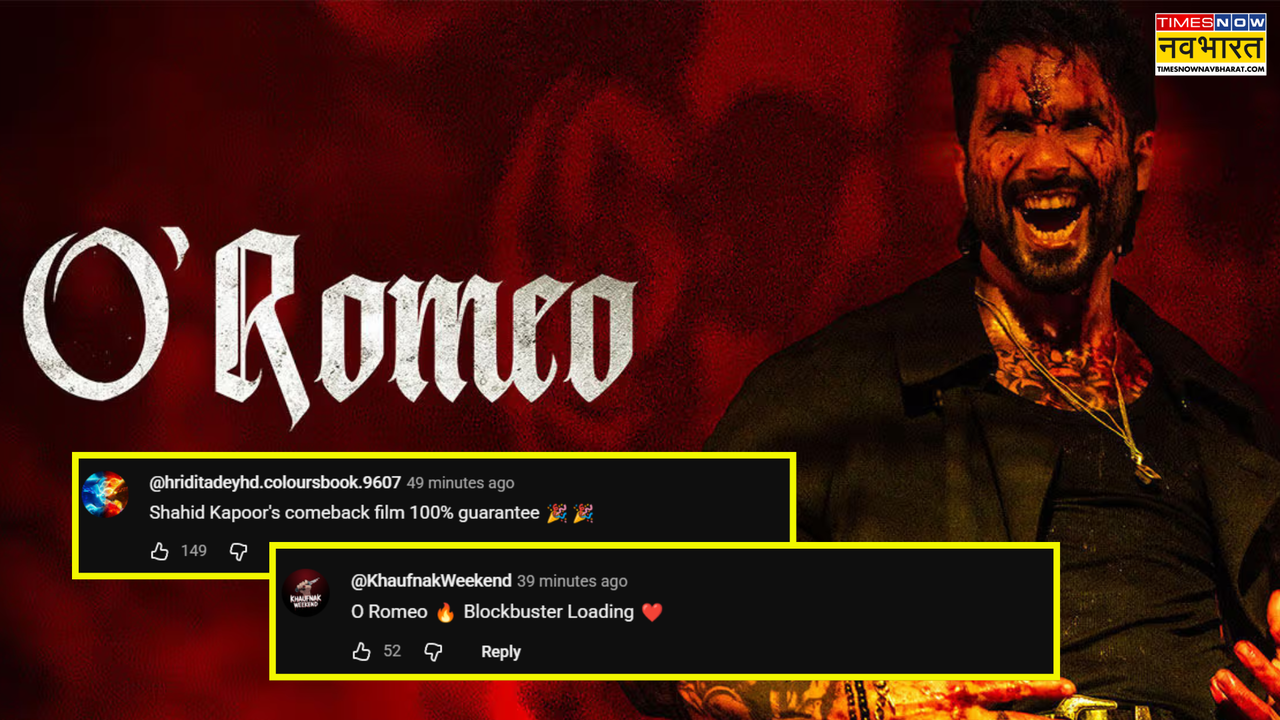
Task: Click the '49 minutes ago' timestamp
Action: click(461, 483)
